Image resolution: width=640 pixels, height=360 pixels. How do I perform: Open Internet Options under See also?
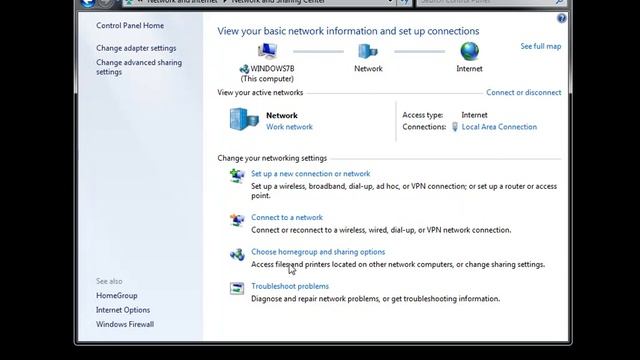tap(123, 310)
